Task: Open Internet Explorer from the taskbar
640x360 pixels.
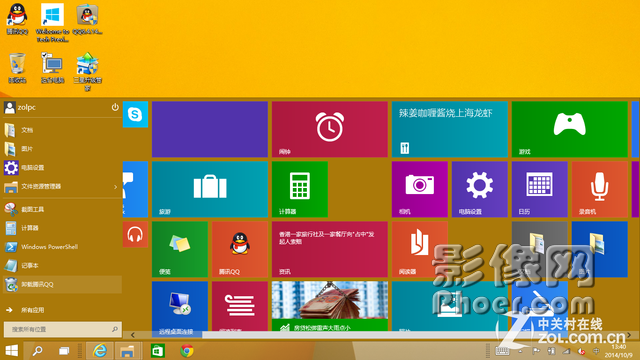Action: (100, 351)
